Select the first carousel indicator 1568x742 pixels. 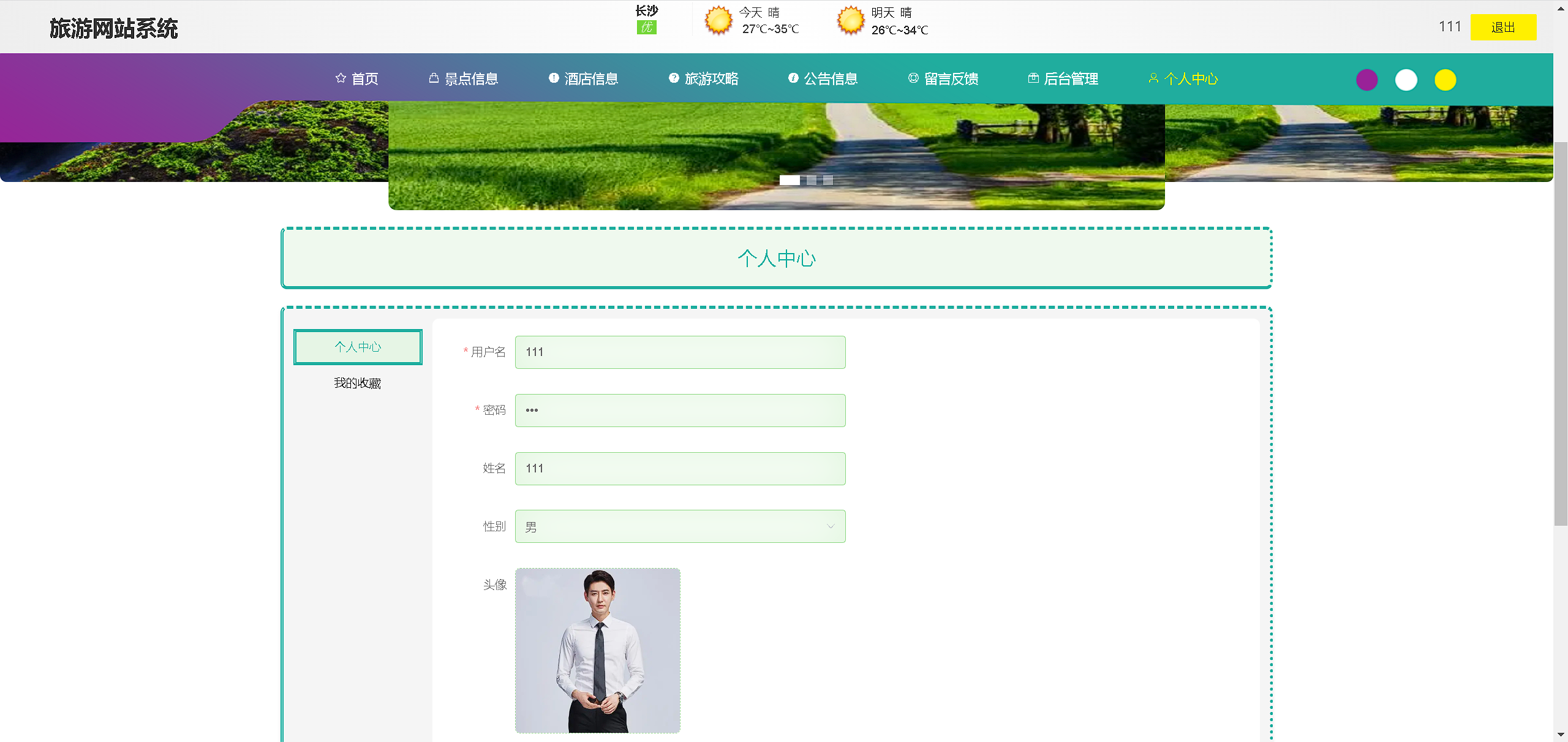[x=790, y=180]
